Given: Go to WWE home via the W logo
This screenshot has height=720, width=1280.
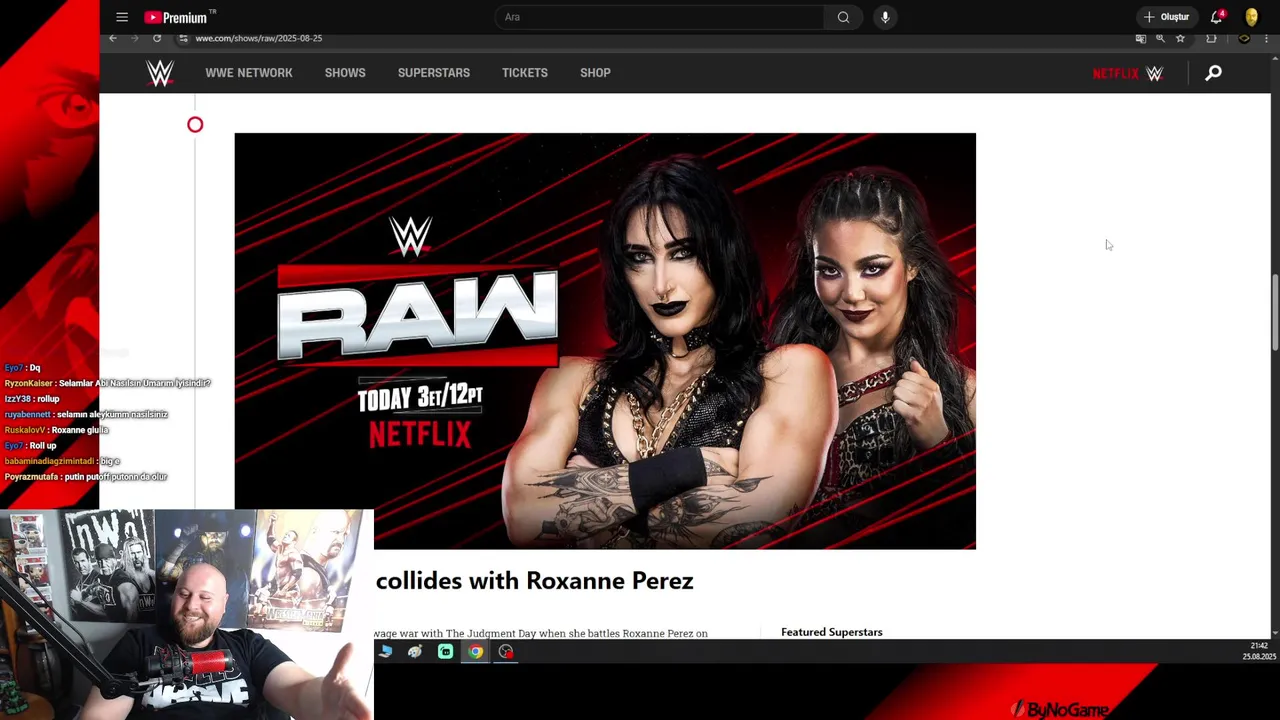Looking at the screenshot, I should pyautogui.click(x=160, y=72).
